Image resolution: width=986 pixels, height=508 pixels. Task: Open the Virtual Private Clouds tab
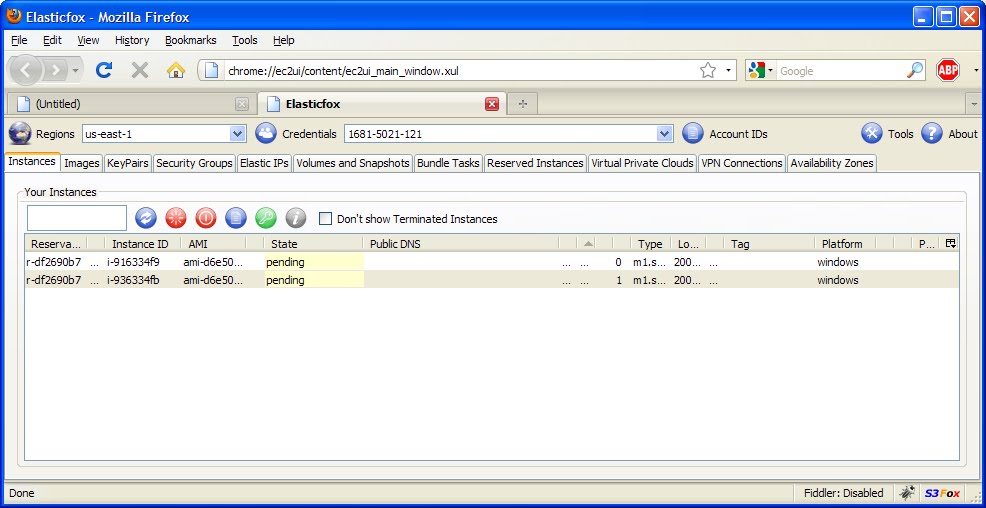[643, 163]
